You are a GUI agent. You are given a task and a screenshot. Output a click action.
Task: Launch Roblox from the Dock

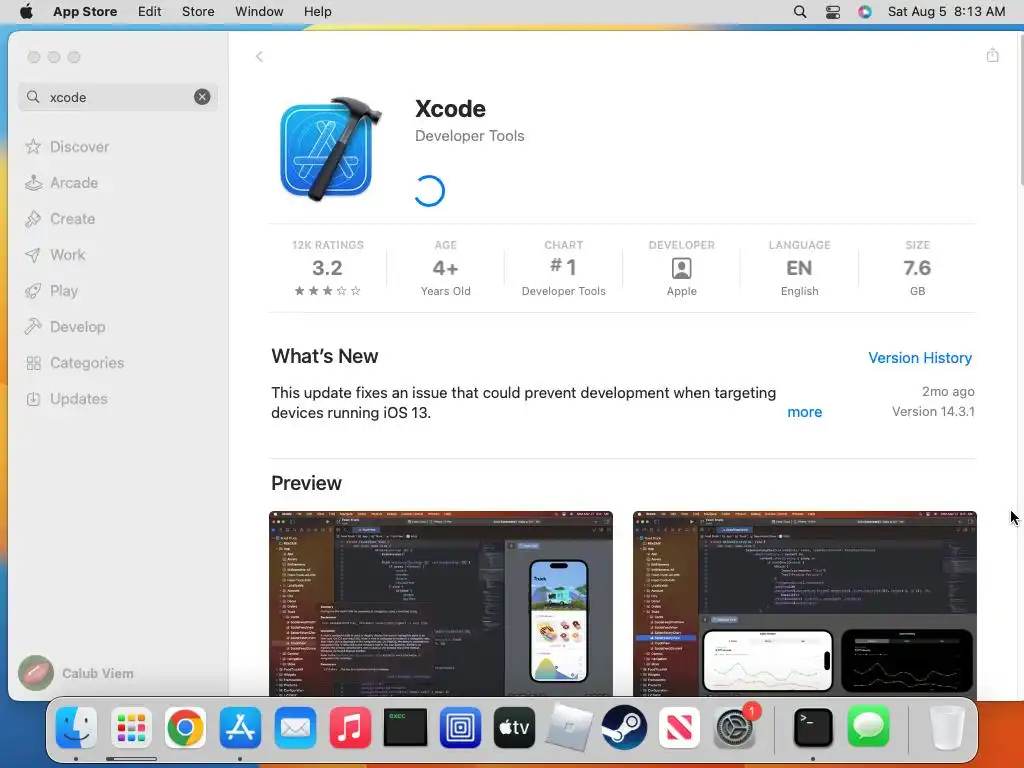[569, 727]
